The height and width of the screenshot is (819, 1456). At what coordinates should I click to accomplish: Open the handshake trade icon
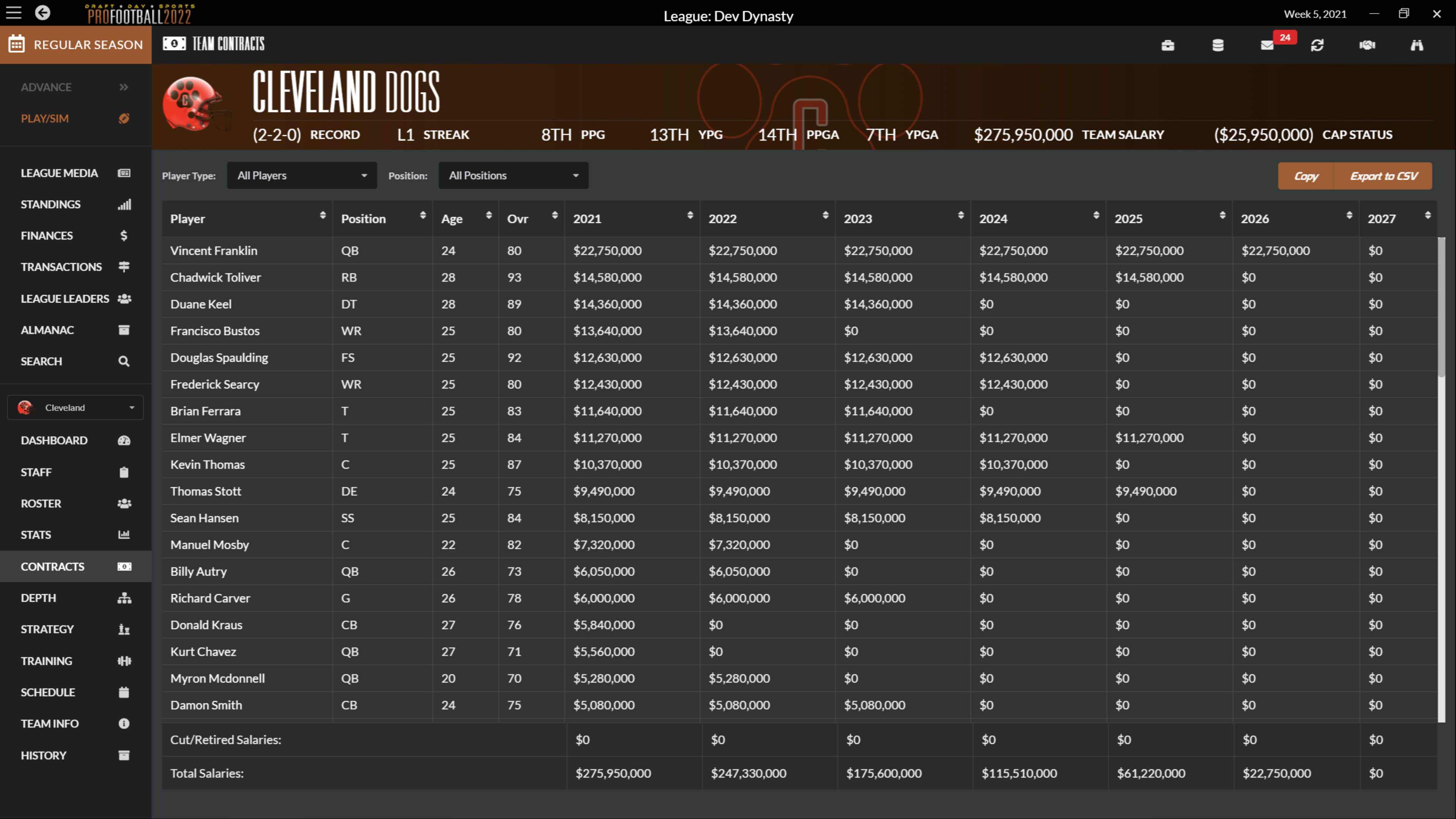(1367, 45)
